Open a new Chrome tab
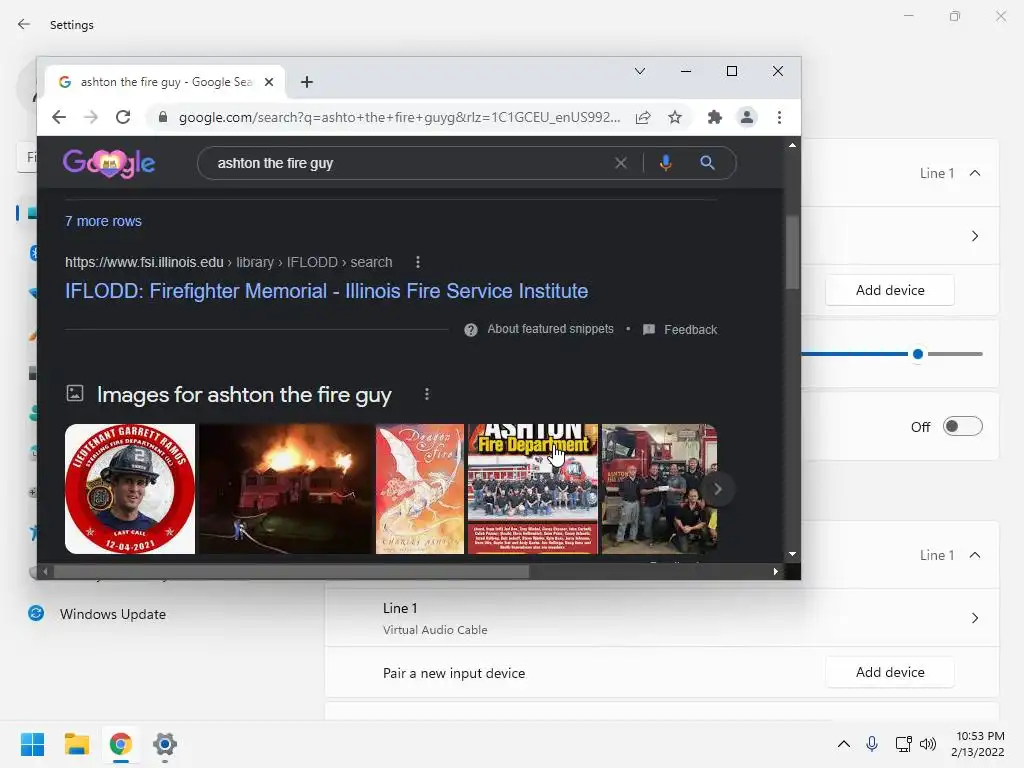This screenshot has height=768, width=1024. tap(306, 82)
